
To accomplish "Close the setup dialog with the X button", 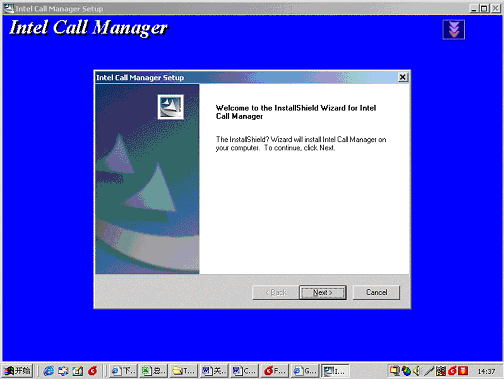I will (x=403, y=77).
